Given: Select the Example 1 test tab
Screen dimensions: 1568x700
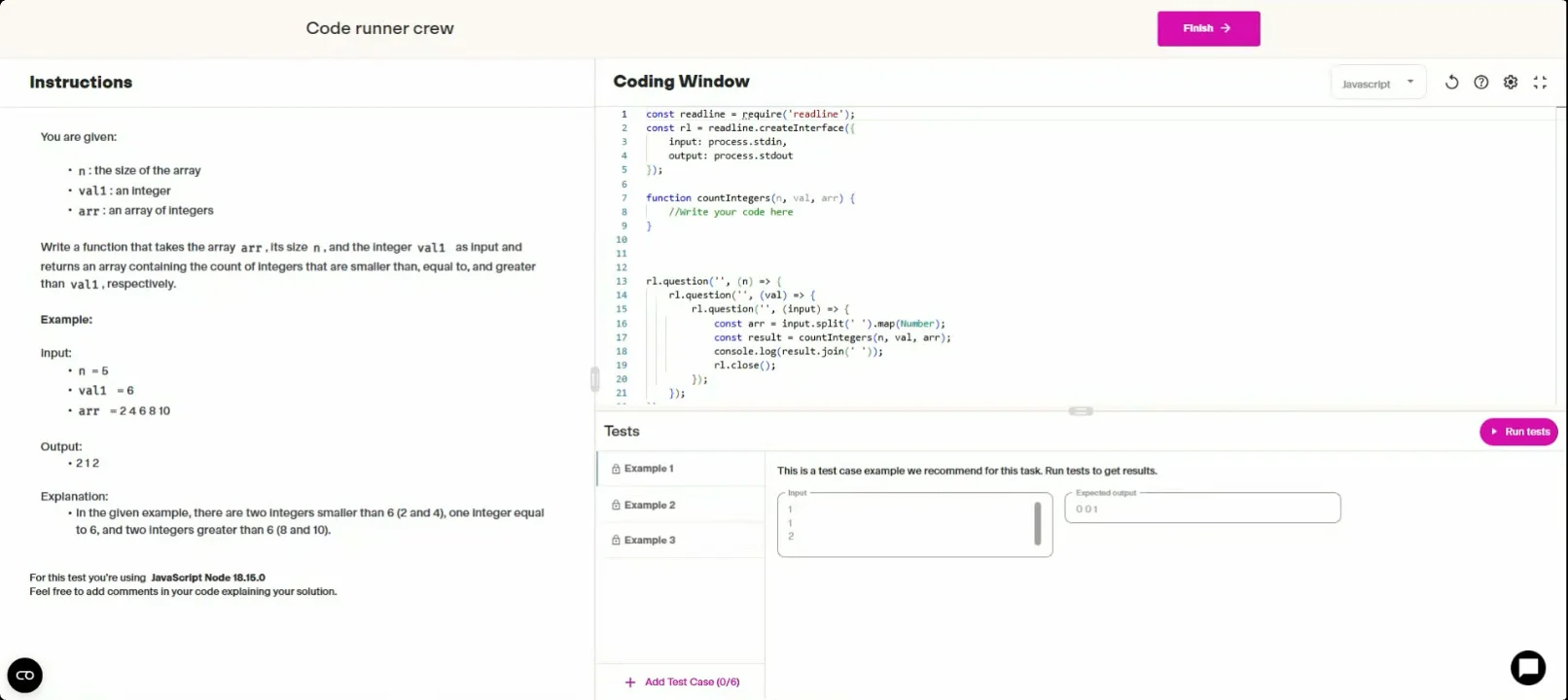Looking at the screenshot, I should click(x=649, y=469).
